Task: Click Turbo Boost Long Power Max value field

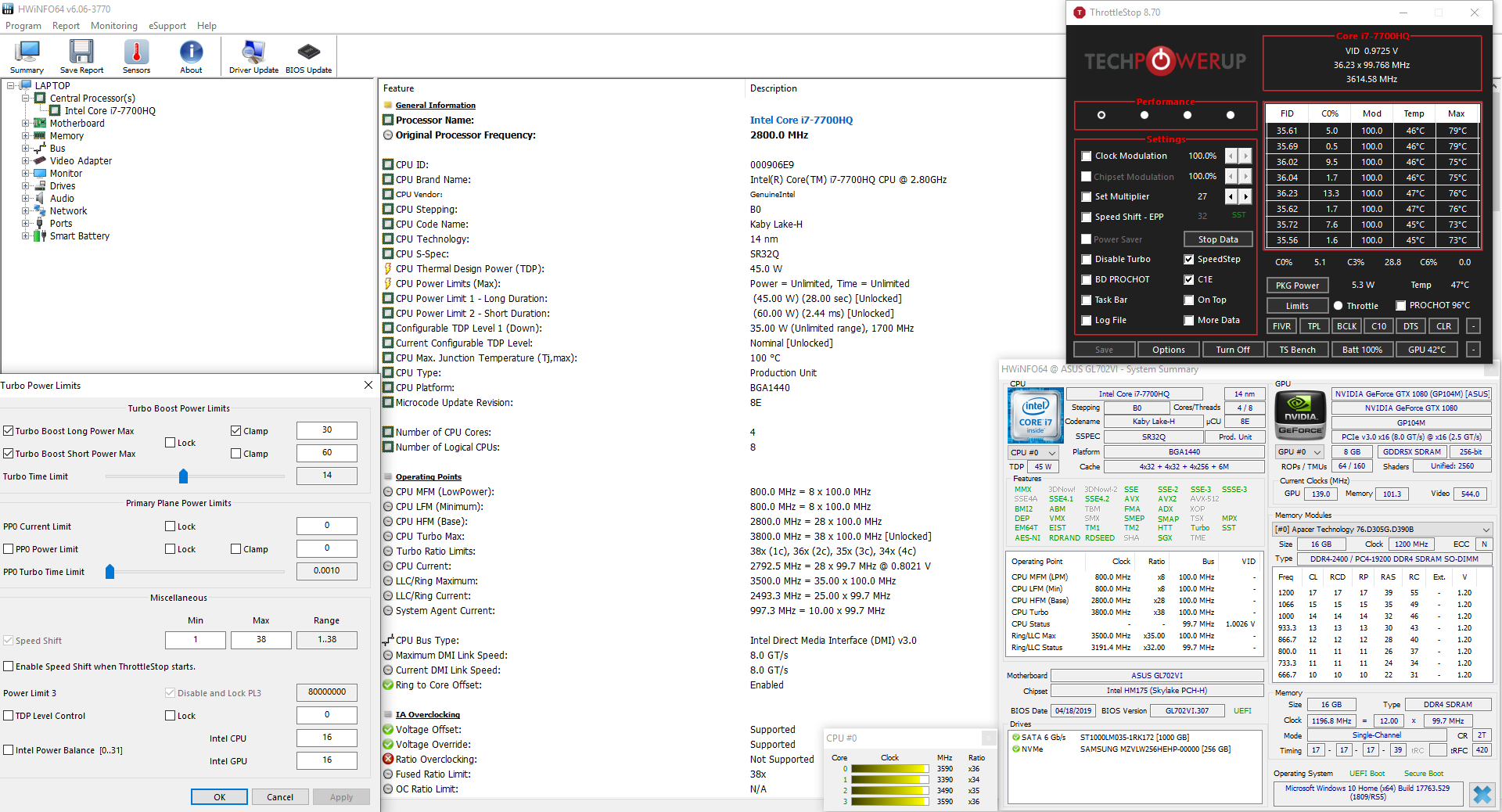Action: tap(327, 430)
